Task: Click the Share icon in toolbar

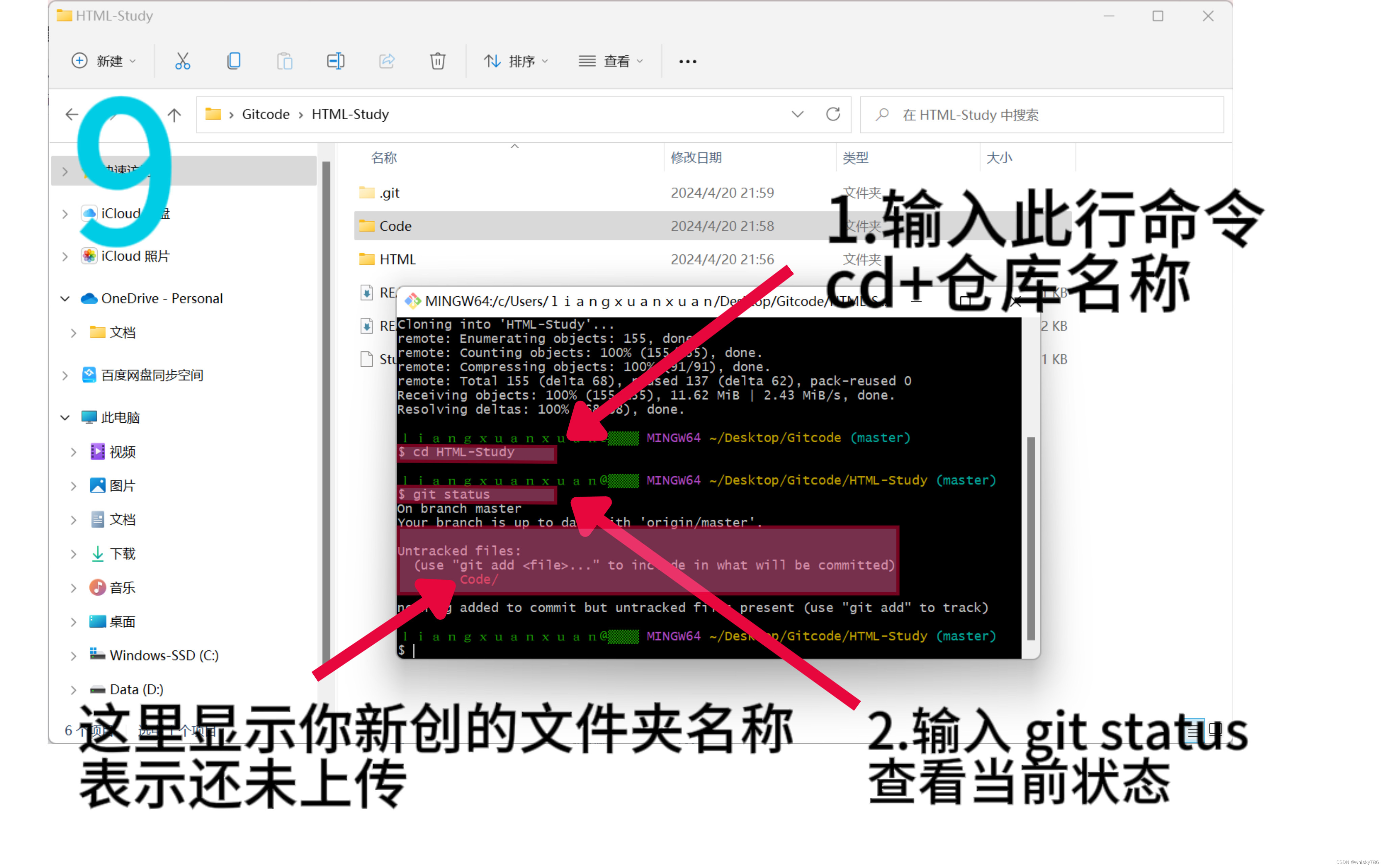Action: (386, 61)
